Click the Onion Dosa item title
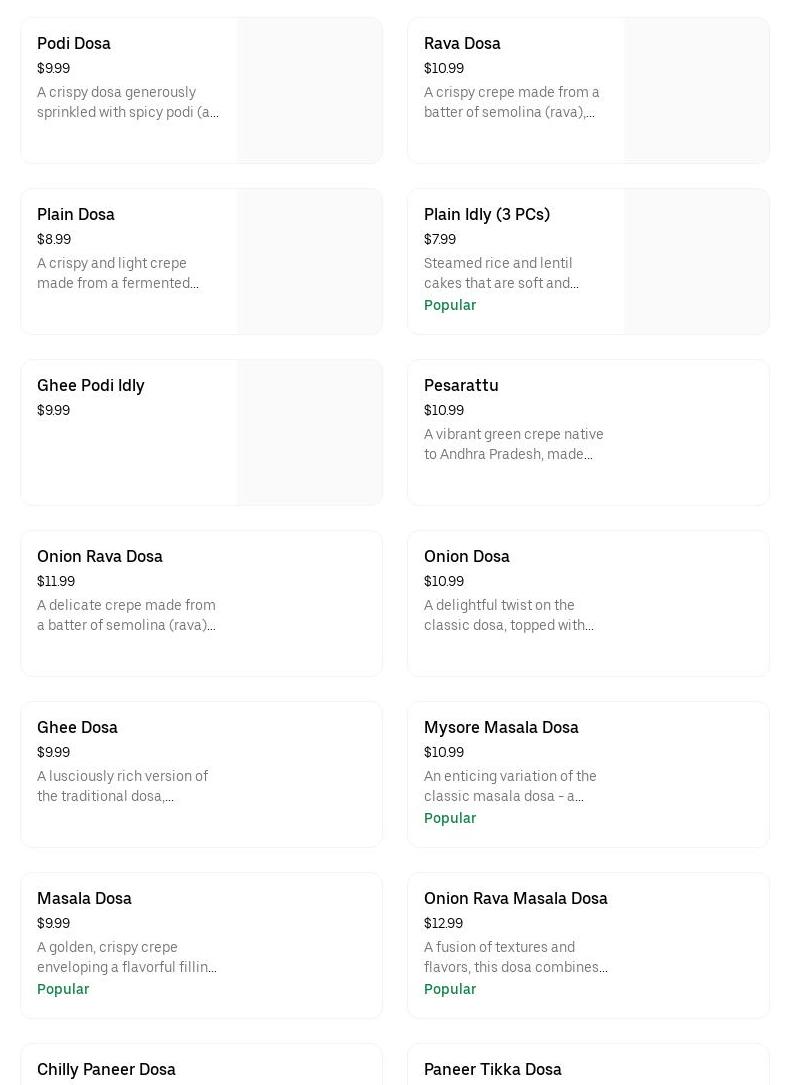The height and width of the screenshot is (1085, 804). tap(467, 556)
